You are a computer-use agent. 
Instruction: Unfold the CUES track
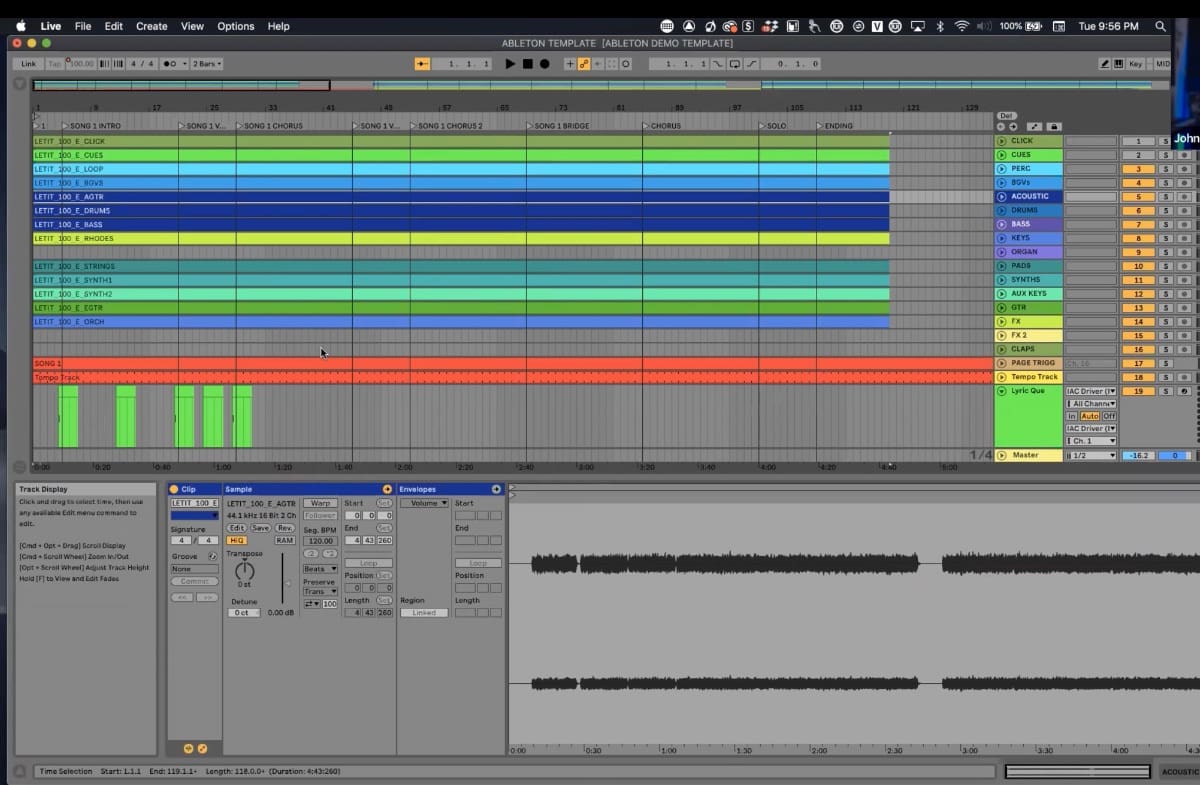pyautogui.click(x=1002, y=155)
